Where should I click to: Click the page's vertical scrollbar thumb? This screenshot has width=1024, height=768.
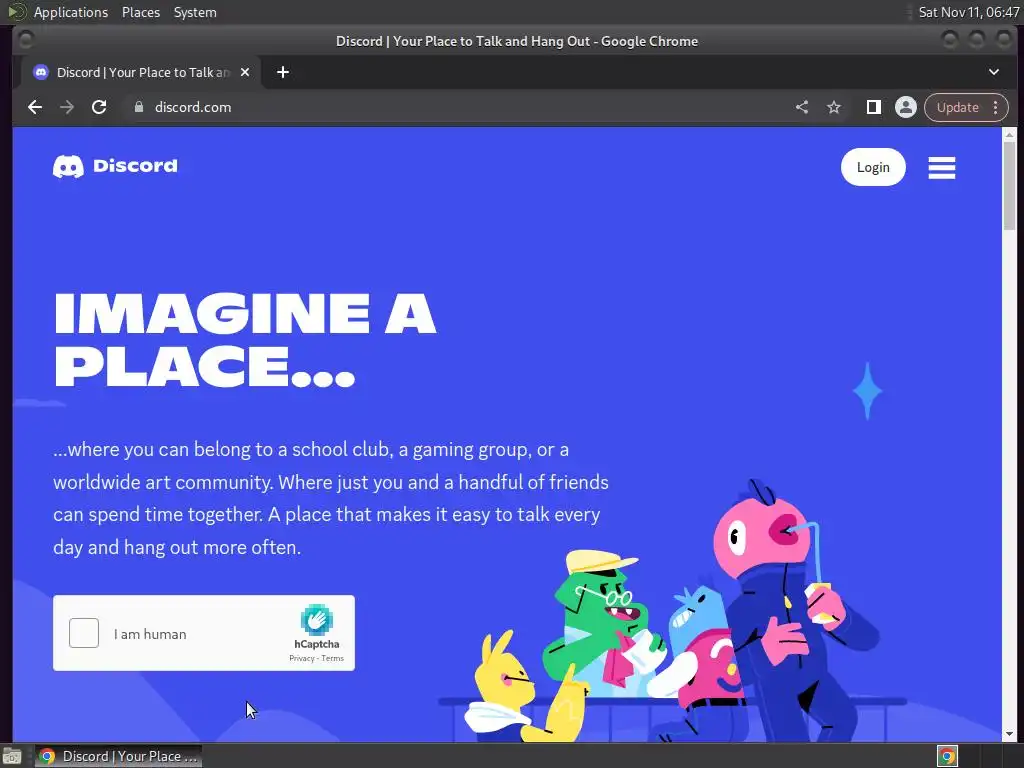coord(1009,185)
